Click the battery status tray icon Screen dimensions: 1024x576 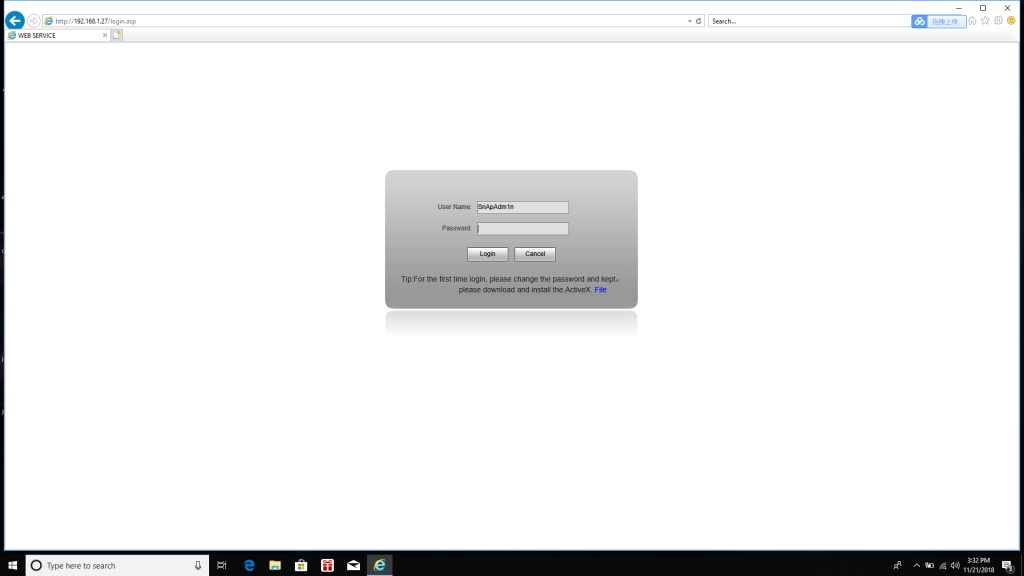click(929, 566)
